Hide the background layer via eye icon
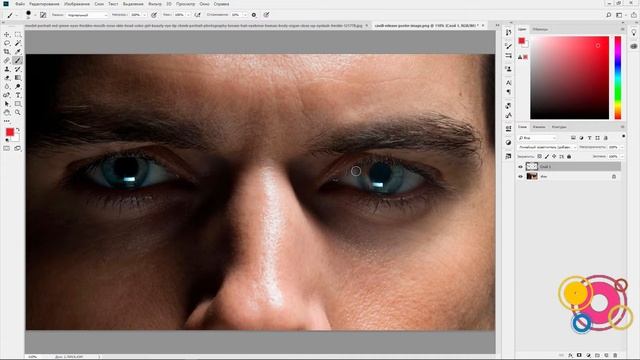The width and height of the screenshot is (640, 360). click(520, 176)
